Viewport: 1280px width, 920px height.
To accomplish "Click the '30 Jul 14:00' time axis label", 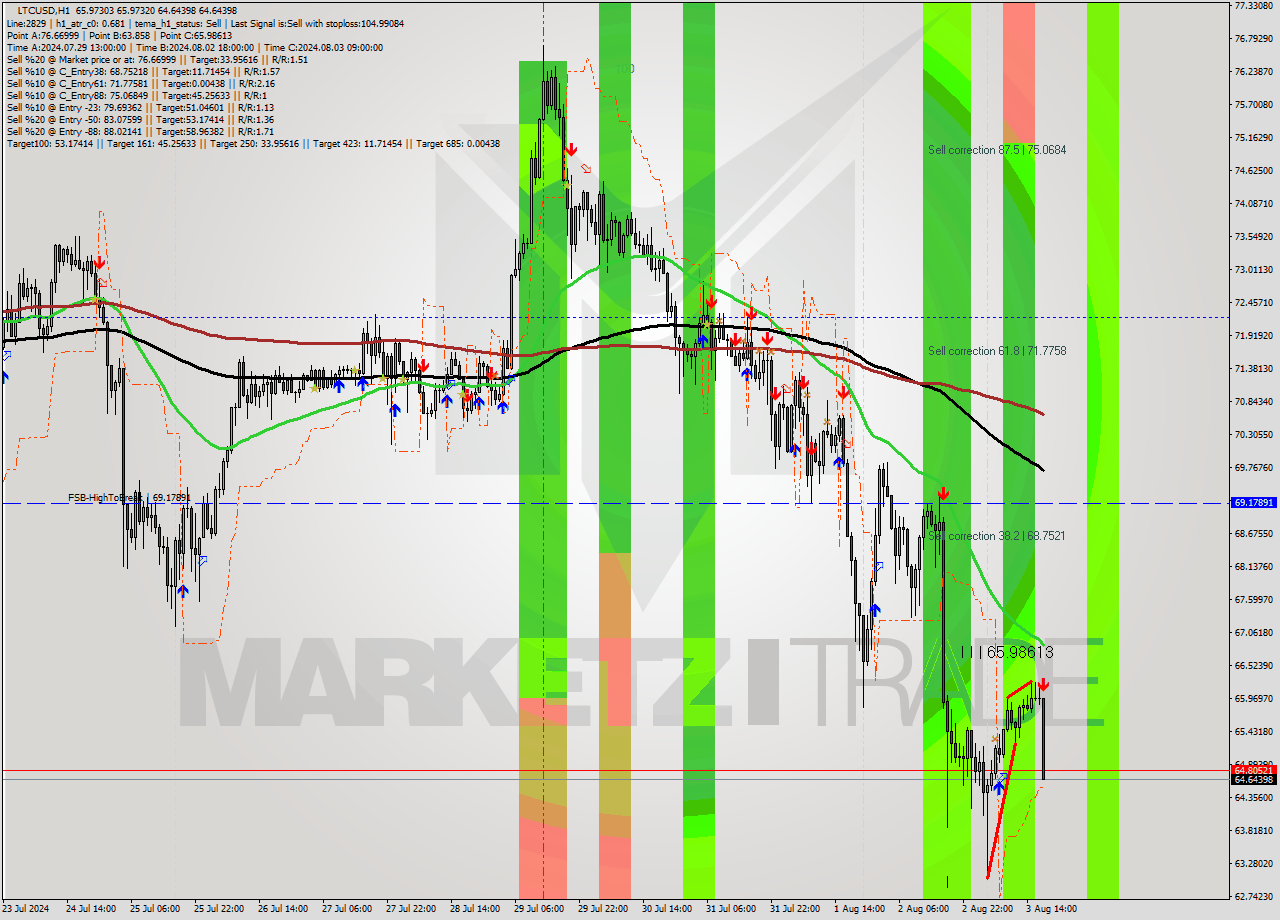I will (667, 909).
